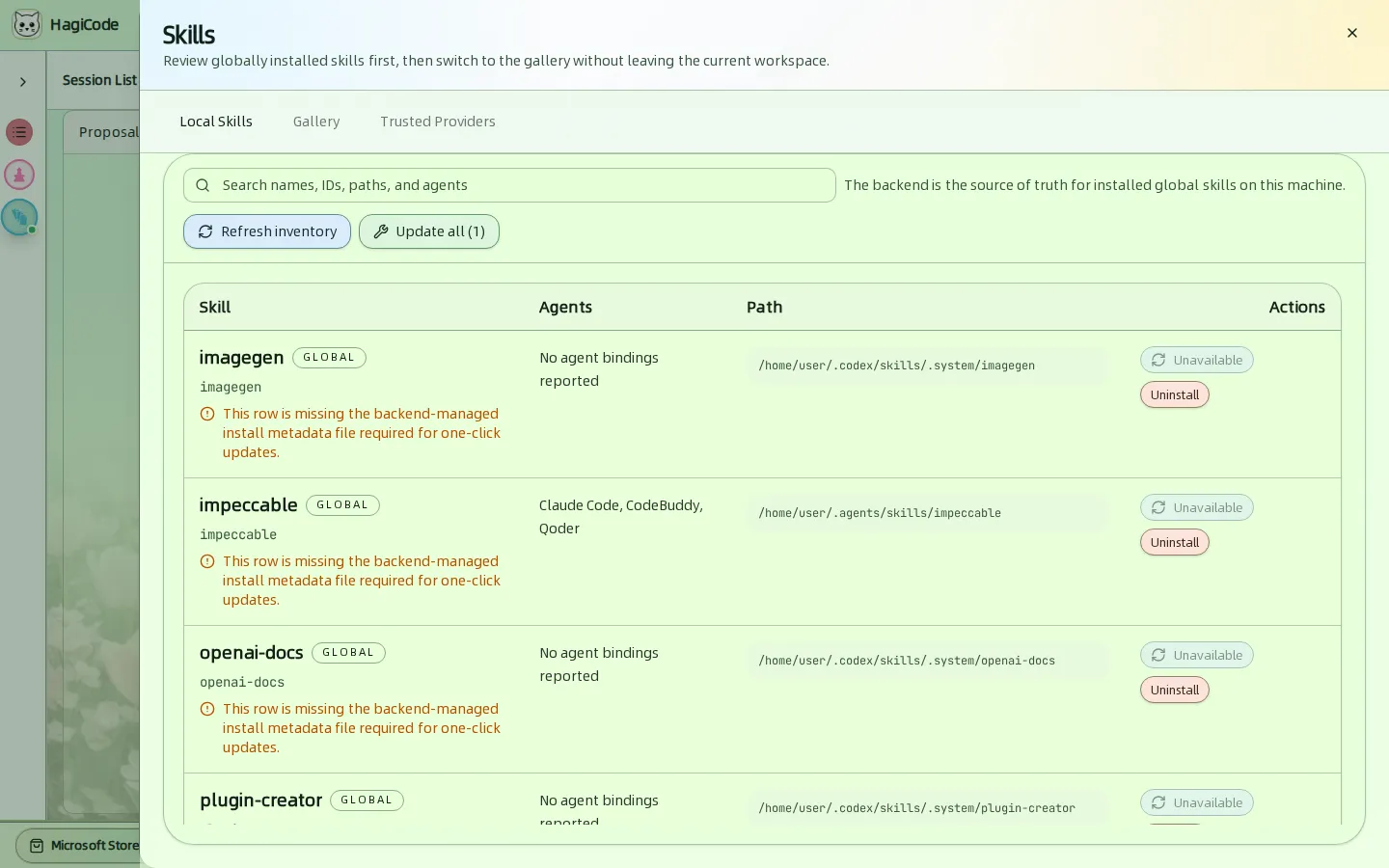
Task: Switch to the Local Skills tab
Action: click(216, 122)
